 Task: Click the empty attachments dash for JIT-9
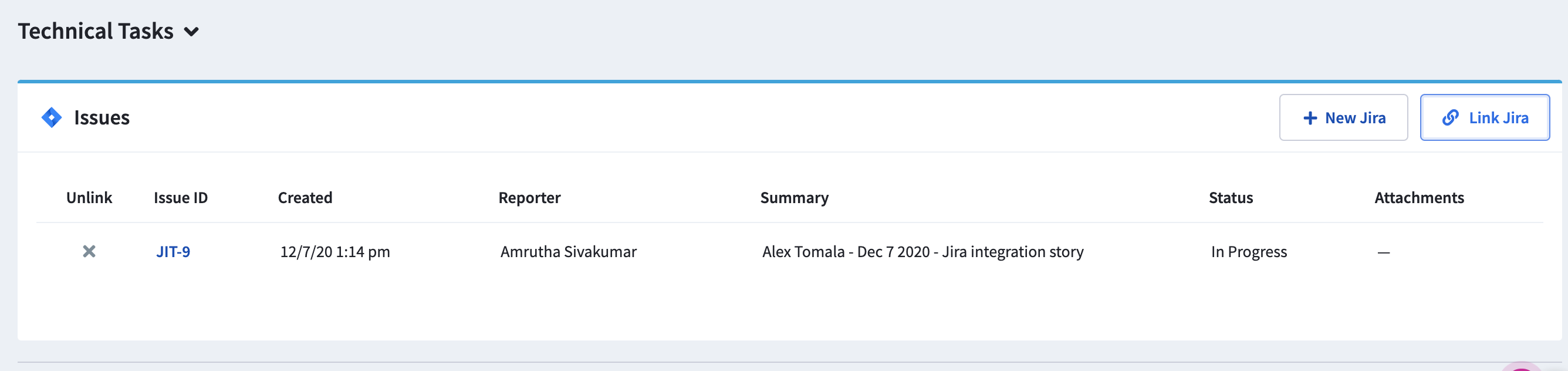point(1383,252)
